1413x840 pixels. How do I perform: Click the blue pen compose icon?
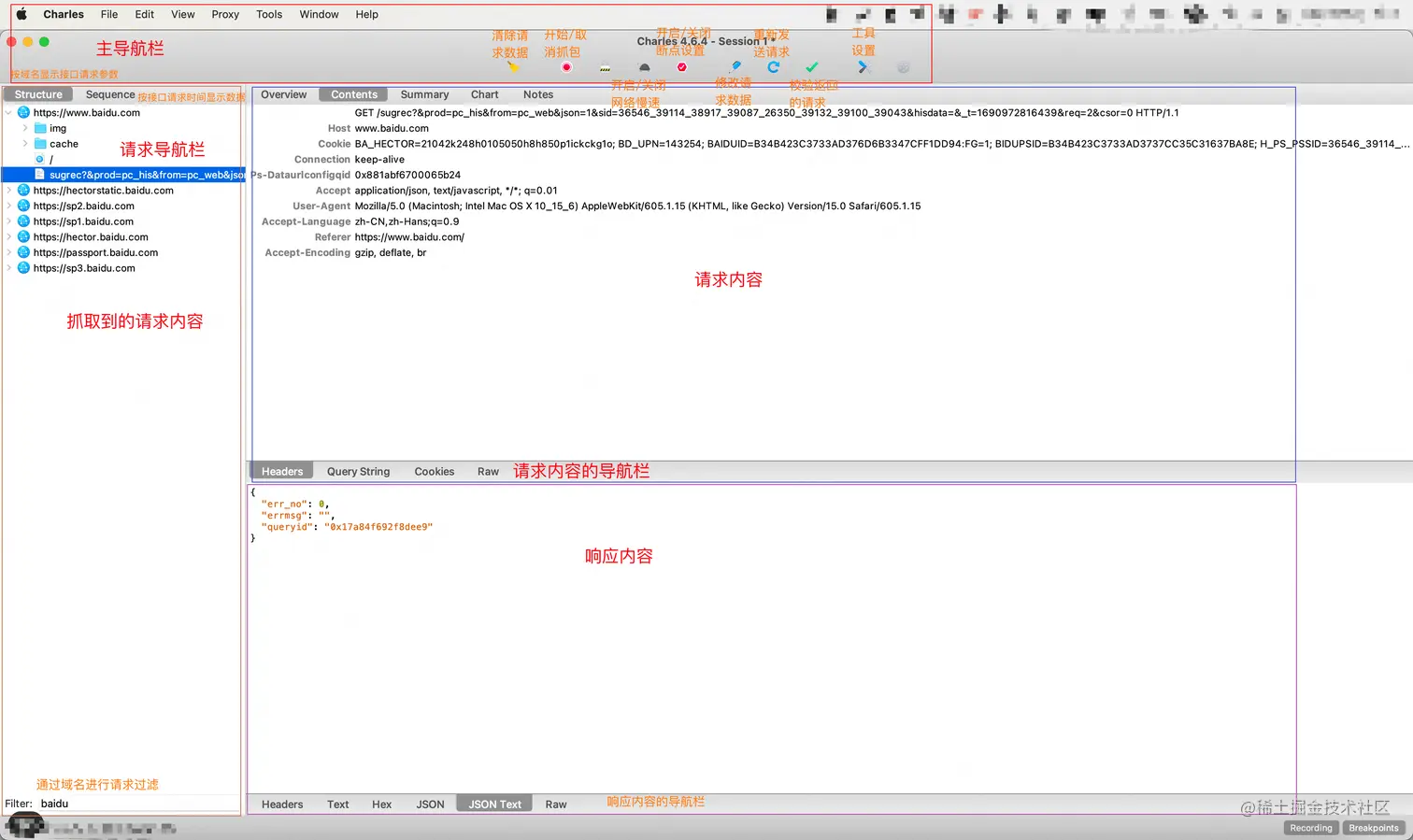click(x=736, y=67)
